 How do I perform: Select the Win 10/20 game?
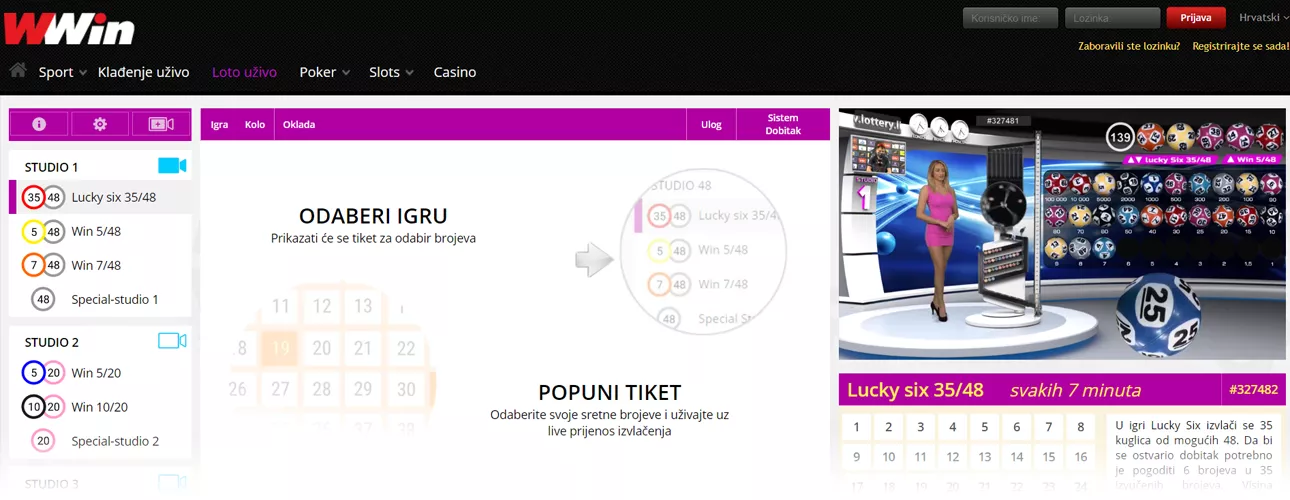pyautogui.click(x=100, y=407)
